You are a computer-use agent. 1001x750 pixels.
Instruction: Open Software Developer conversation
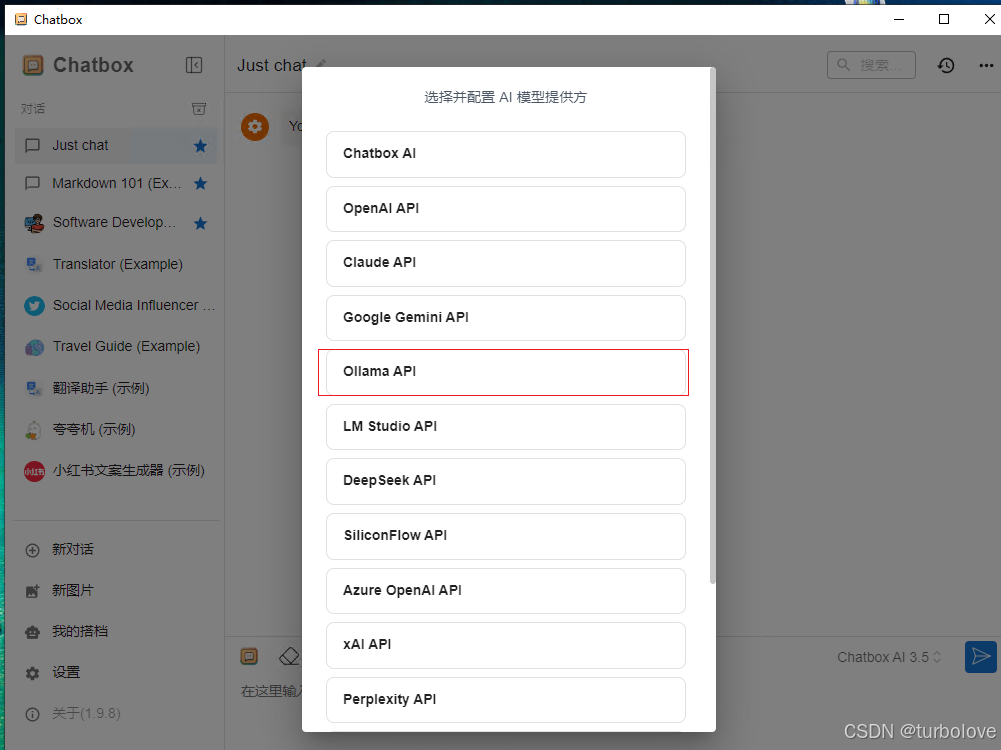tap(116, 223)
